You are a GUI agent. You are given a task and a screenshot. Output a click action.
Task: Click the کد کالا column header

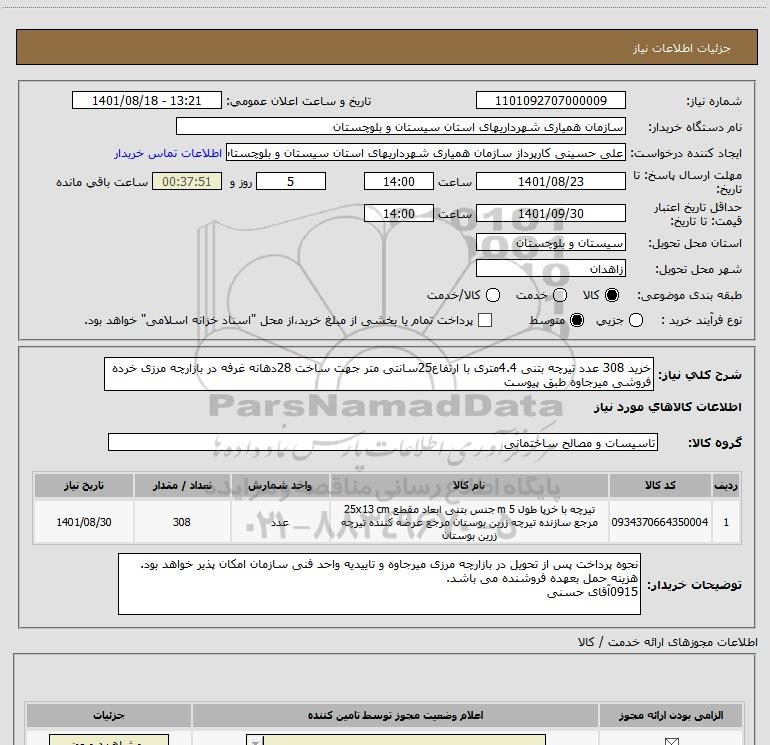point(660,485)
